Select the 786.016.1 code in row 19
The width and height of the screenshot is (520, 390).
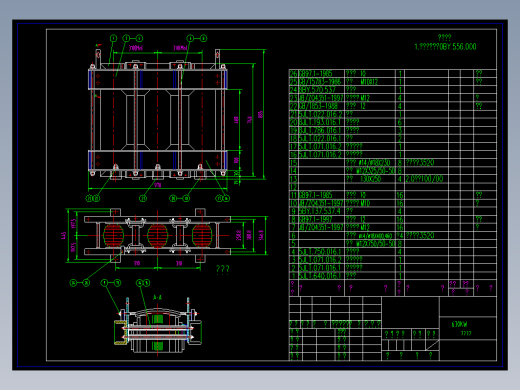320,130
